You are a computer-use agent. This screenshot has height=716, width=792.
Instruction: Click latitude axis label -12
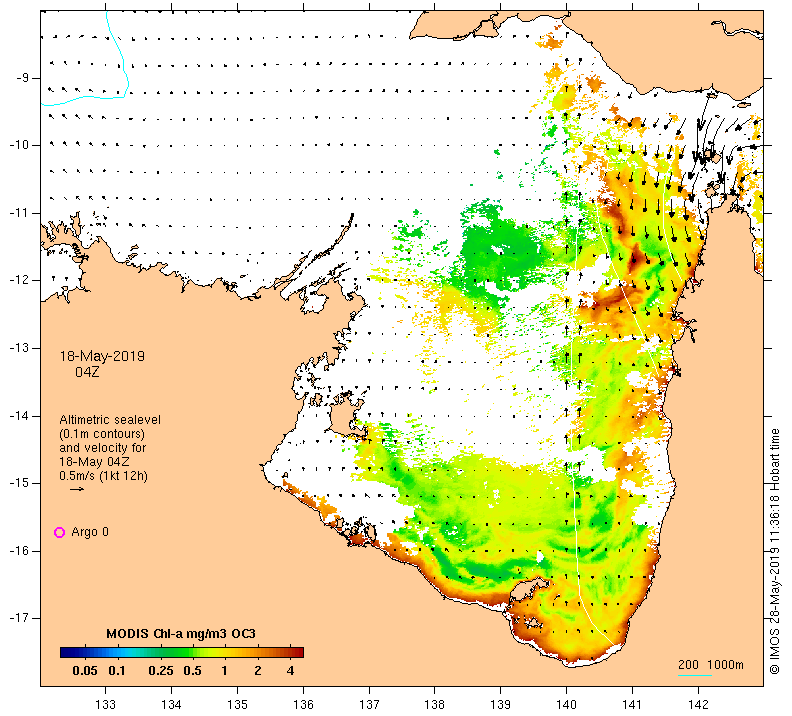(19, 280)
